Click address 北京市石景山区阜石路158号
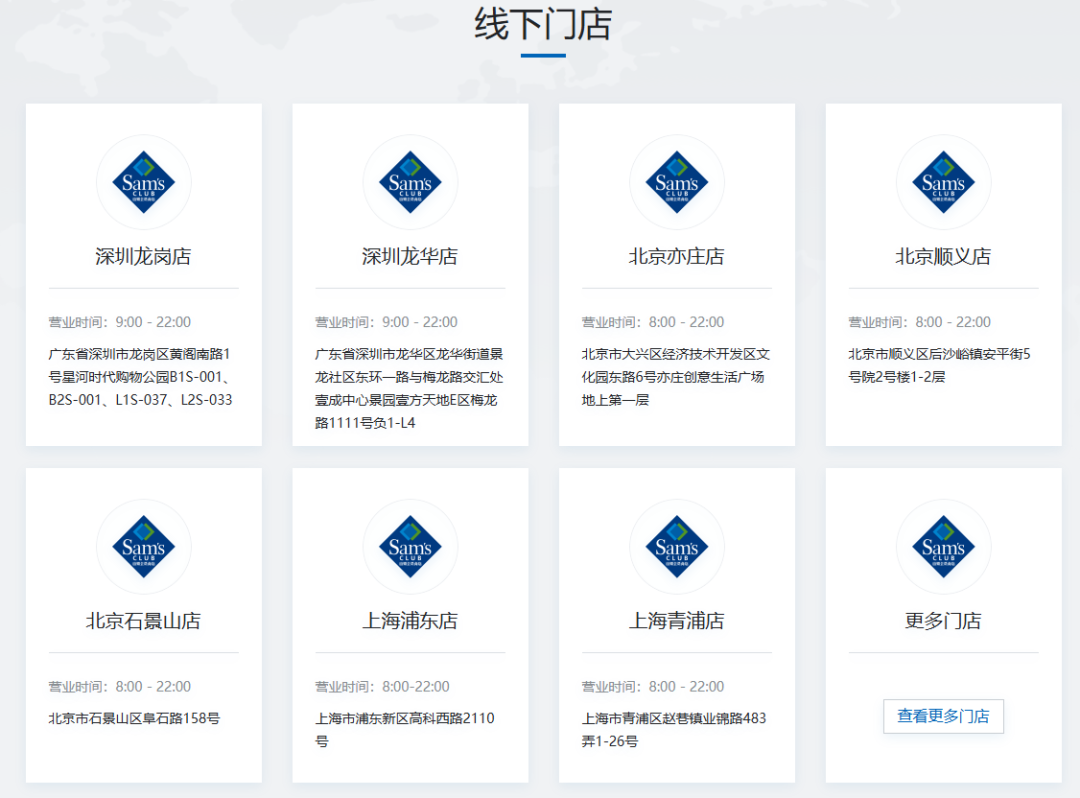This screenshot has height=798, width=1080. [134, 718]
